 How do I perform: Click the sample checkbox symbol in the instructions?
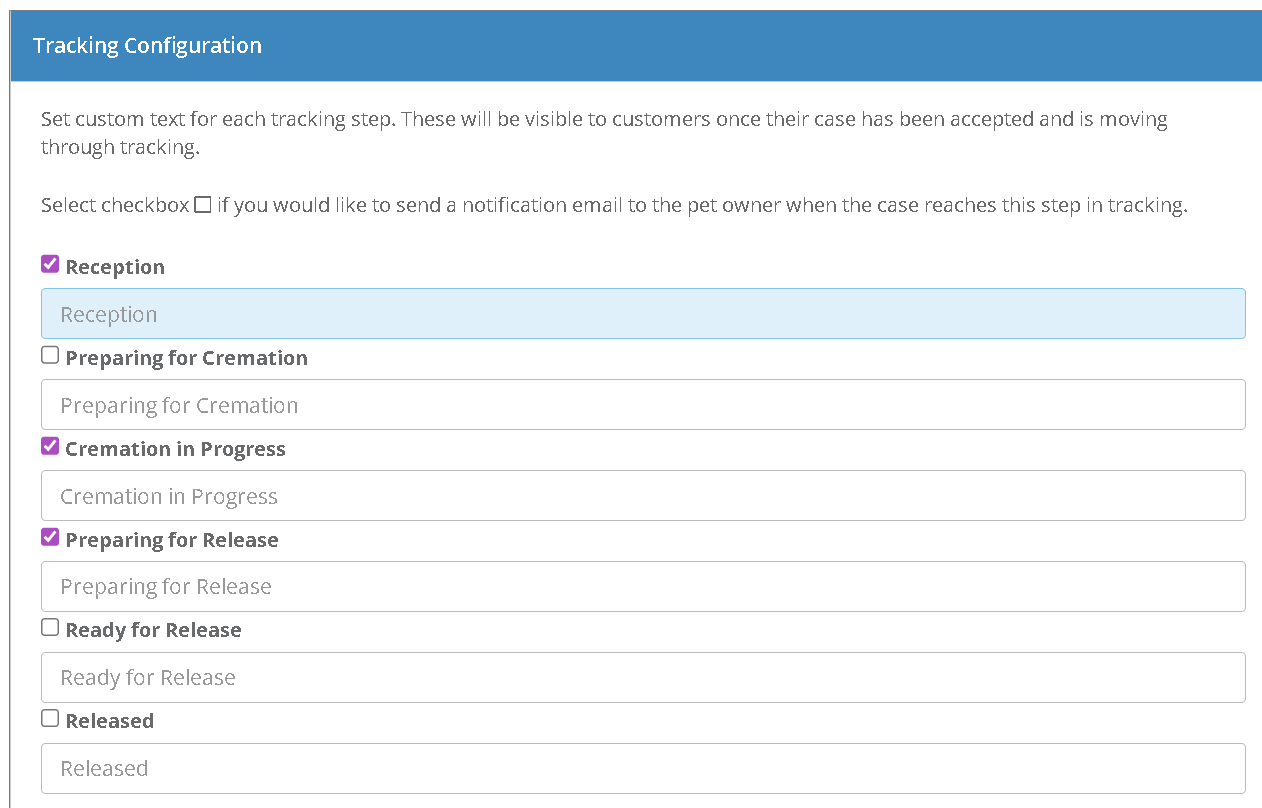click(203, 205)
